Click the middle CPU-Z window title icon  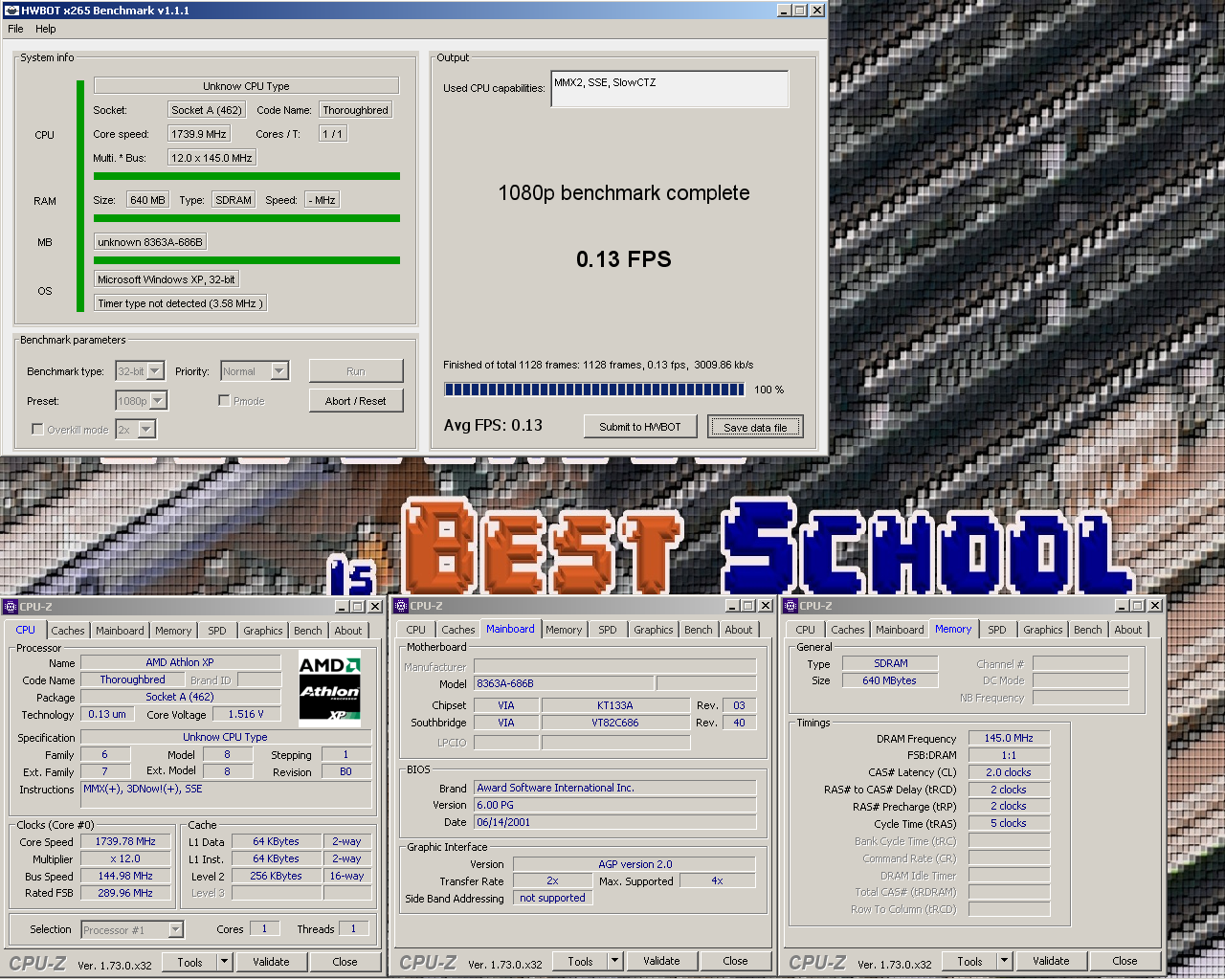point(401,606)
